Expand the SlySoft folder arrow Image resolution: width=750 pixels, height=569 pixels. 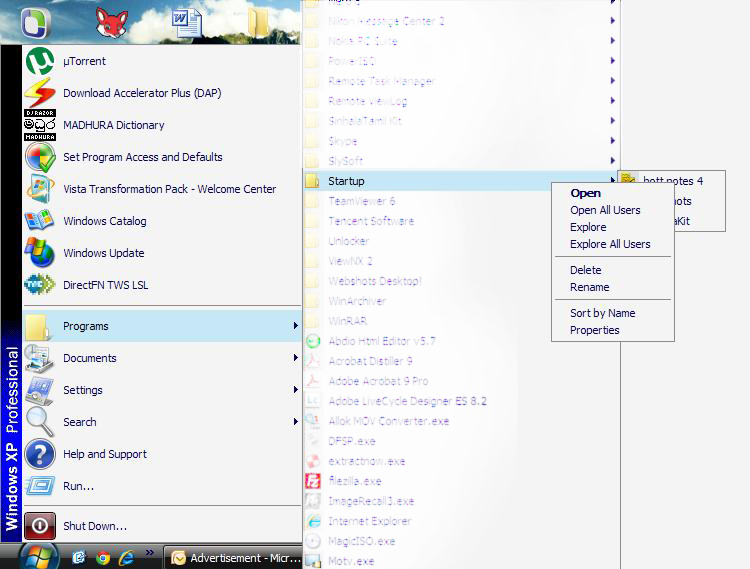pyautogui.click(x=613, y=161)
